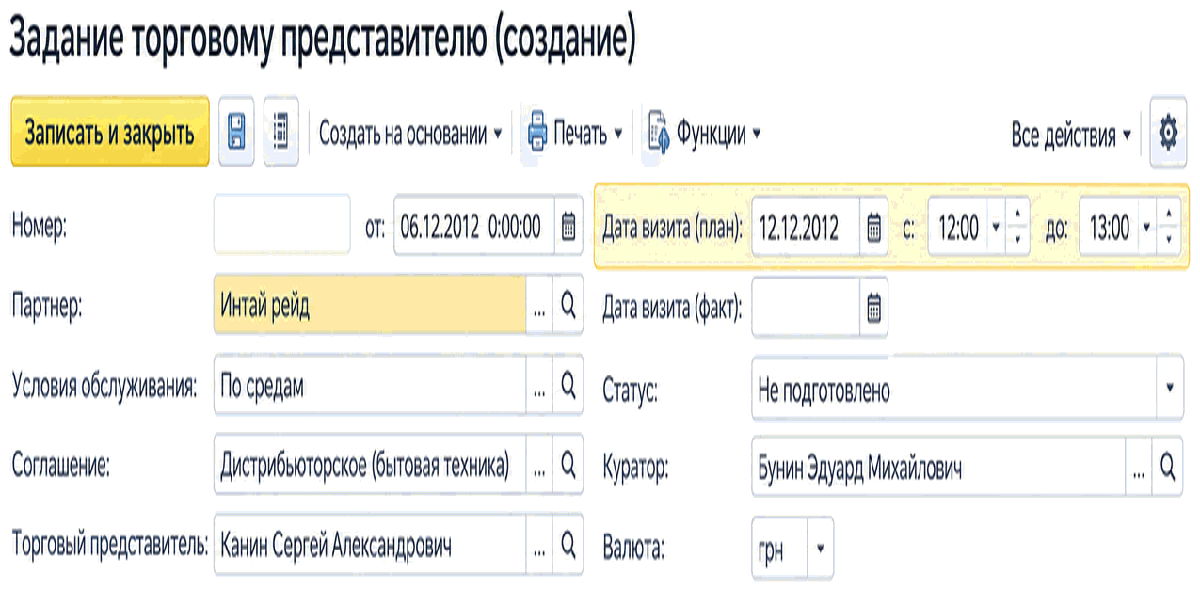Expand the start time 12:00 dropdown
The height and width of the screenshot is (590, 1200).
coord(995,227)
